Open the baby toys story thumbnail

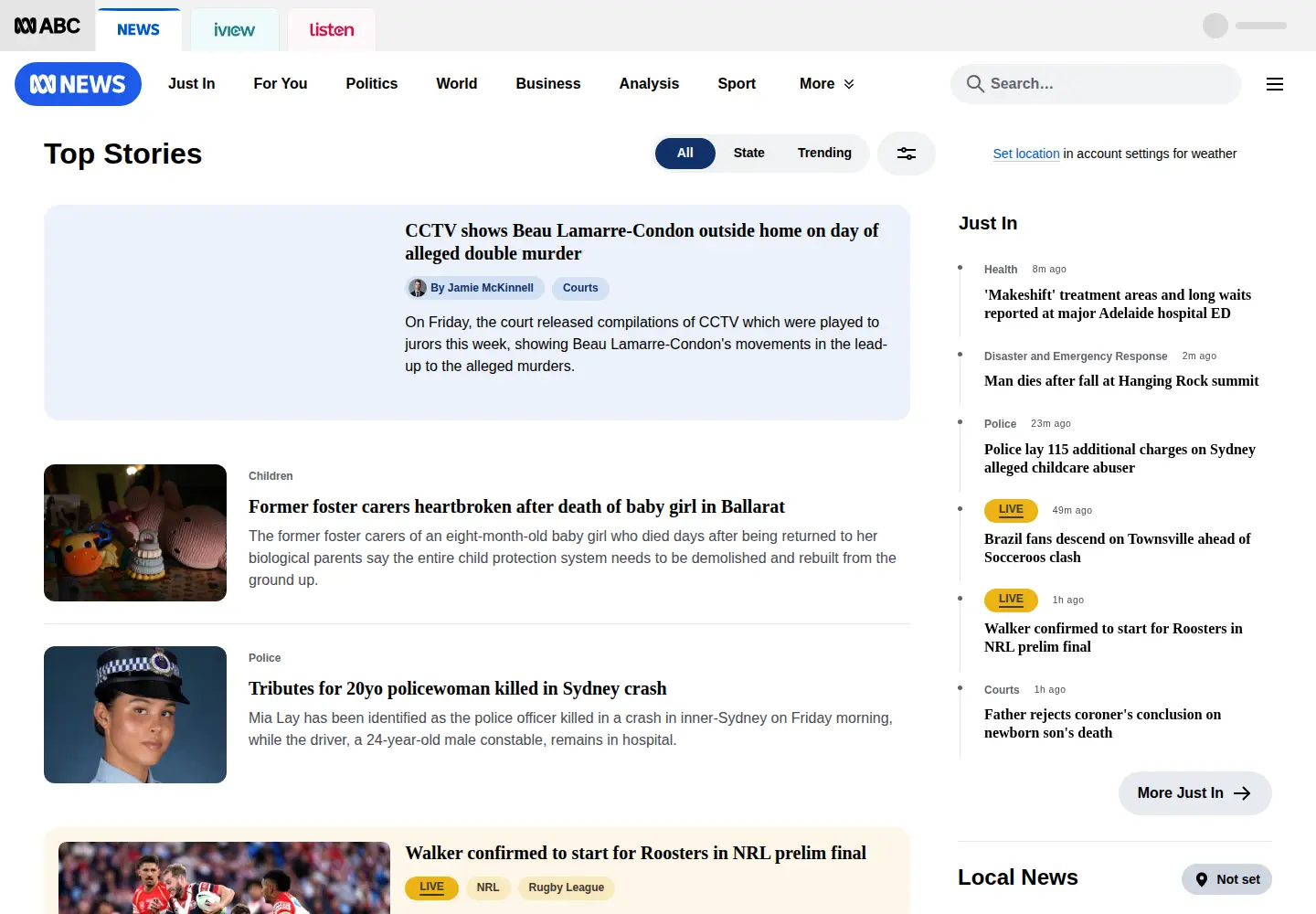coord(135,533)
